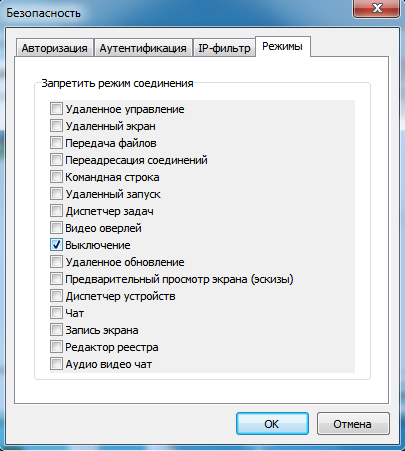Tick the Аудио видео чат checkbox

[56, 364]
